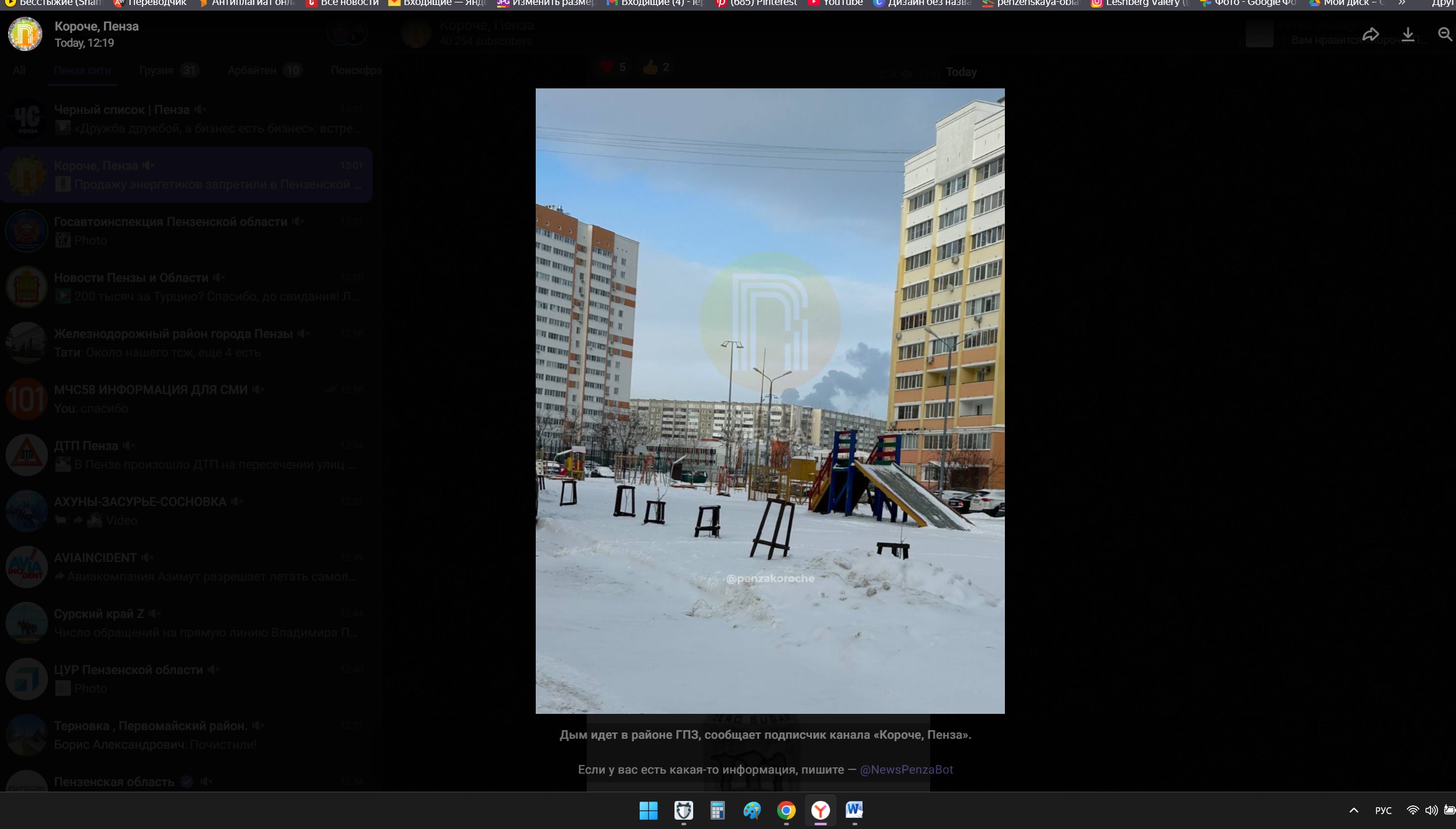Screen dimensions: 1456x829
Task: Open Microsoft Word from taskbar
Action: tap(854, 810)
